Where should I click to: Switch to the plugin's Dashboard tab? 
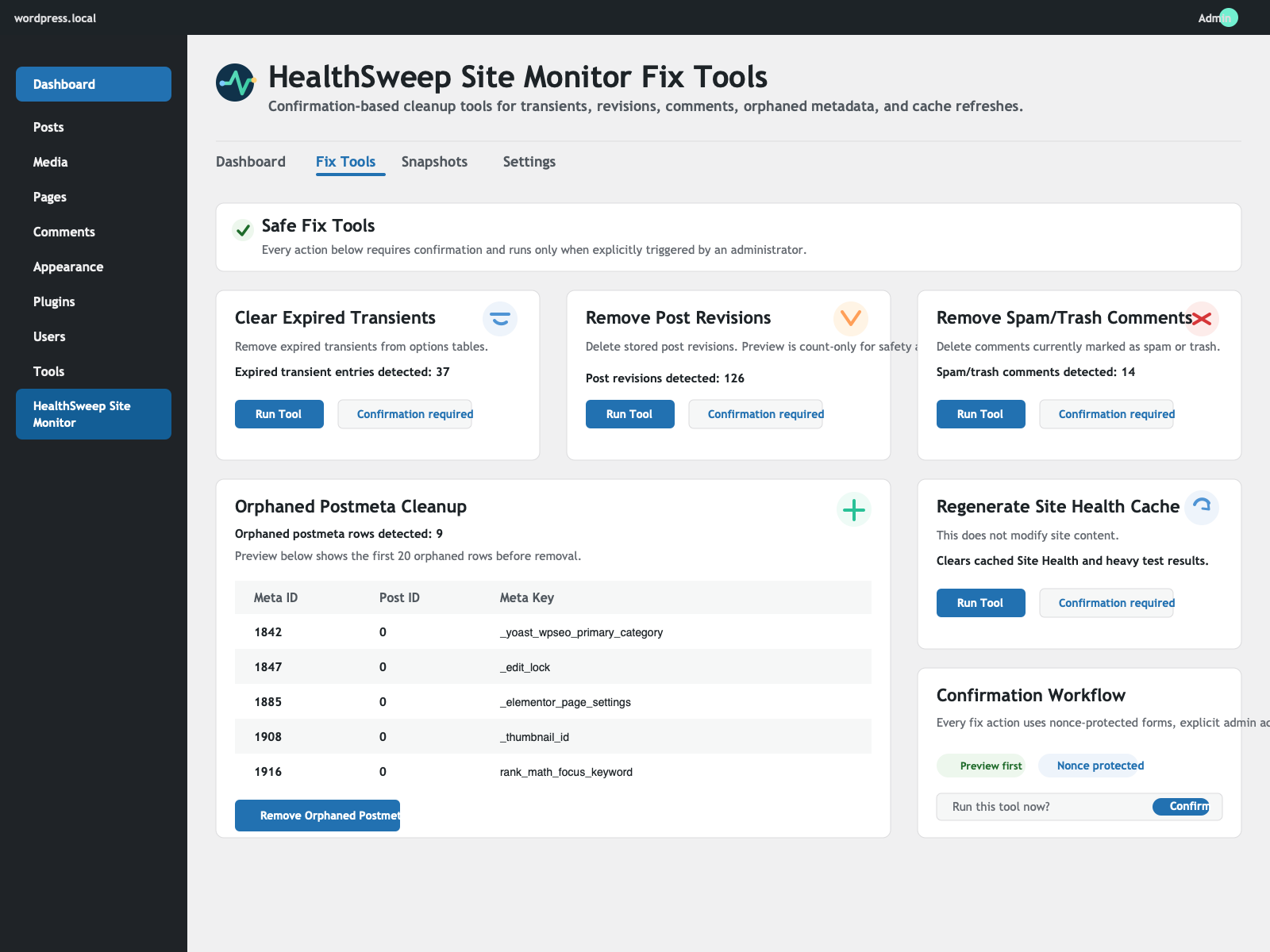pyautogui.click(x=251, y=162)
